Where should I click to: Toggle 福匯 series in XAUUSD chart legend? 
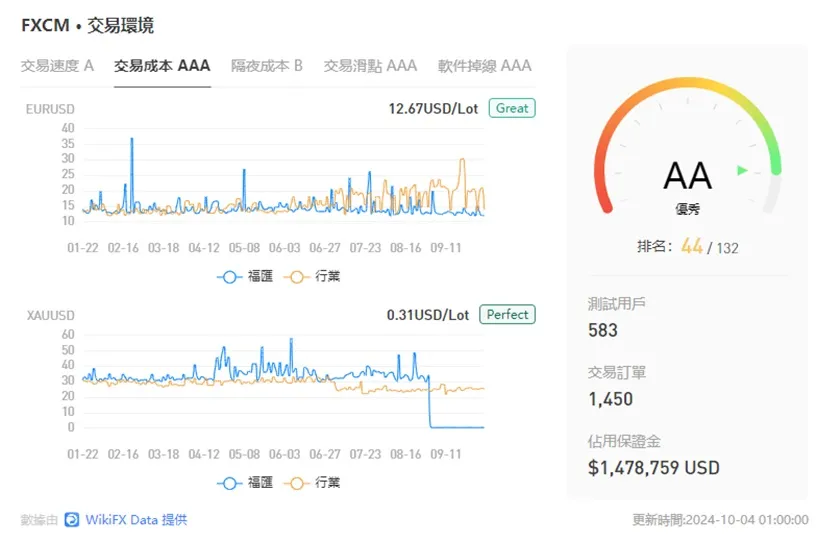245,483
